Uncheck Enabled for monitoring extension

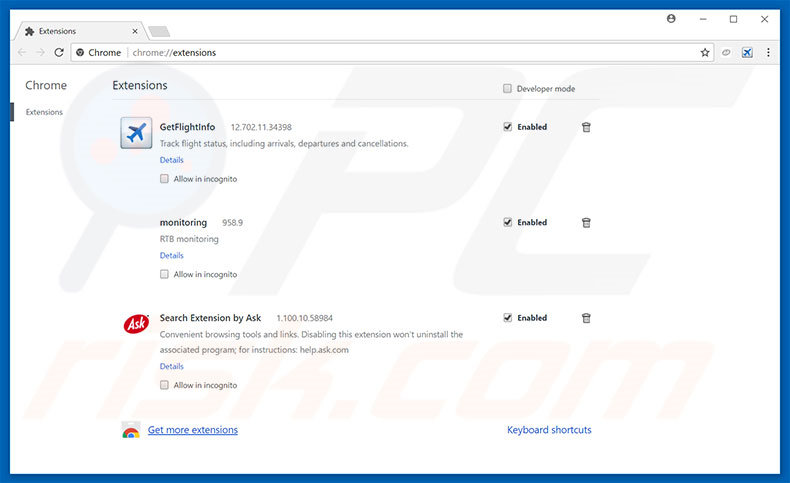[507, 222]
